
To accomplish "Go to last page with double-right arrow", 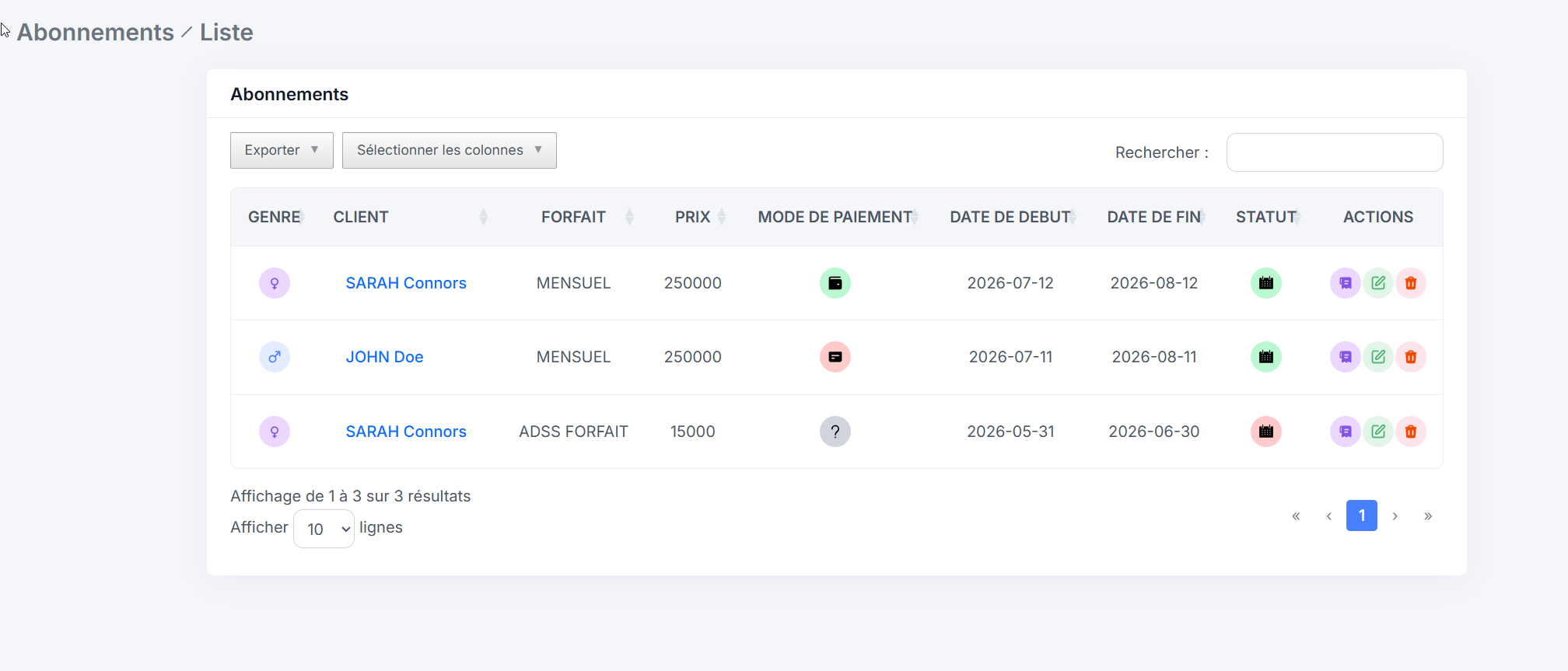I will pyautogui.click(x=1428, y=515).
